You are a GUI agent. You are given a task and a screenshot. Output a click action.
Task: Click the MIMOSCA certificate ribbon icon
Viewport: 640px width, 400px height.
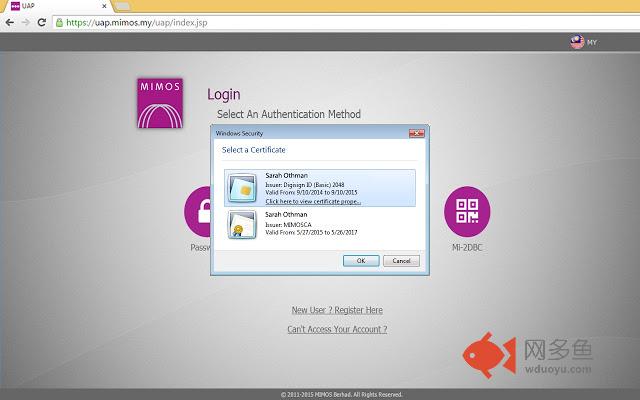(242, 224)
